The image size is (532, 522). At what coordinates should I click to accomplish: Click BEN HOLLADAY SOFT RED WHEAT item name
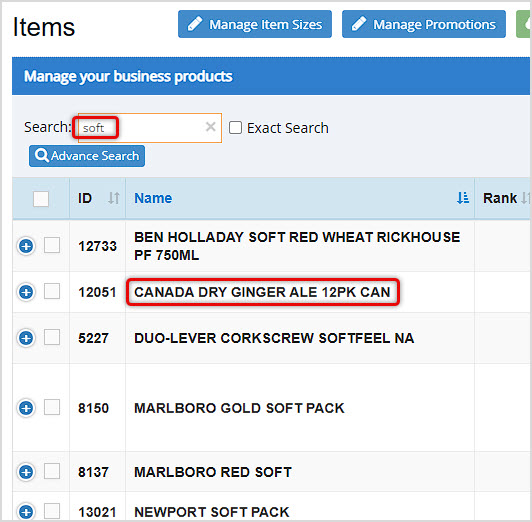coord(297,246)
